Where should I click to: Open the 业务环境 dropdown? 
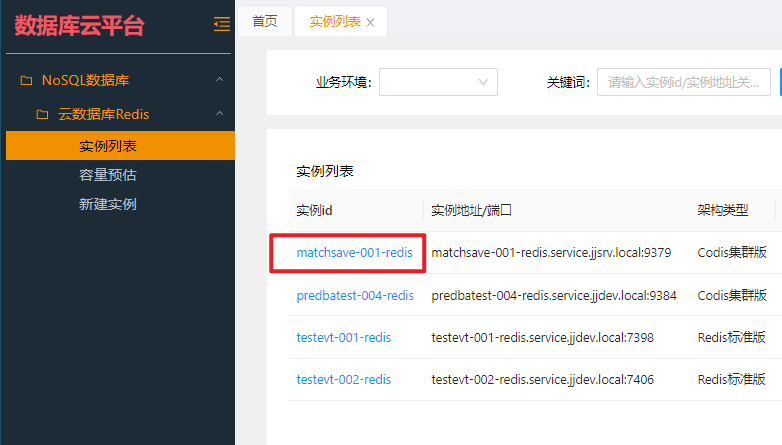(x=438, y=82)
